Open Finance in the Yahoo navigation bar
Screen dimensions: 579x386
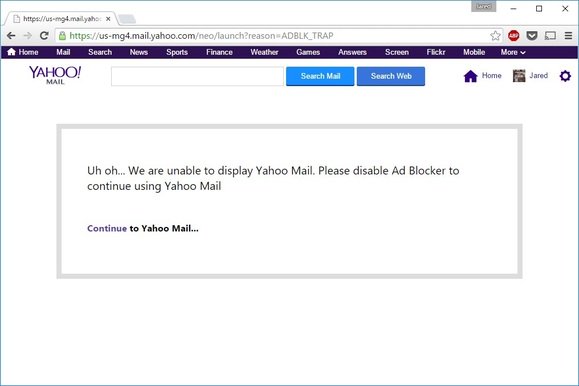click(219, 52)
